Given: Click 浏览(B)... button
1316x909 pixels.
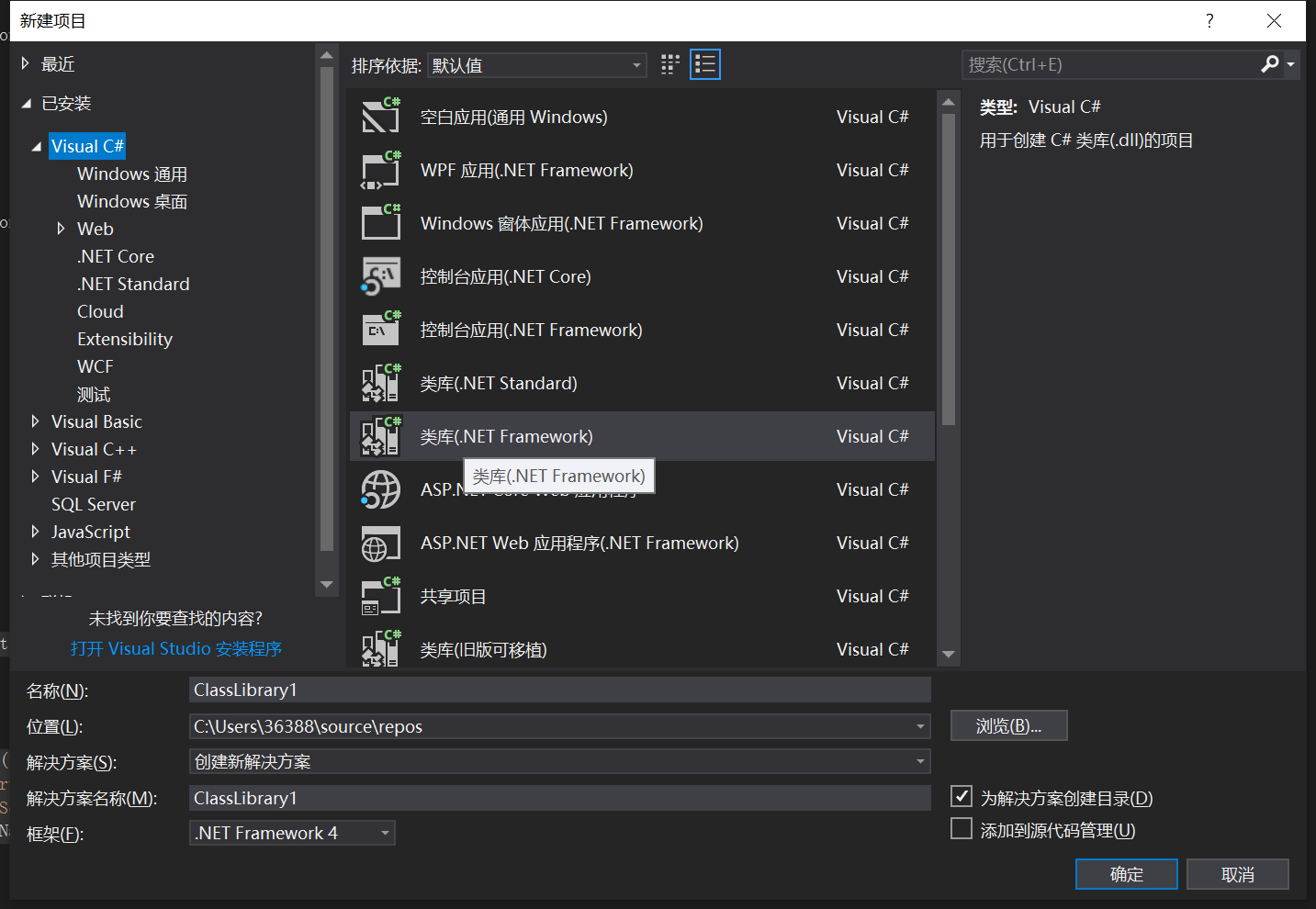Looking at the screenshot, I should tap(1008, 725).
